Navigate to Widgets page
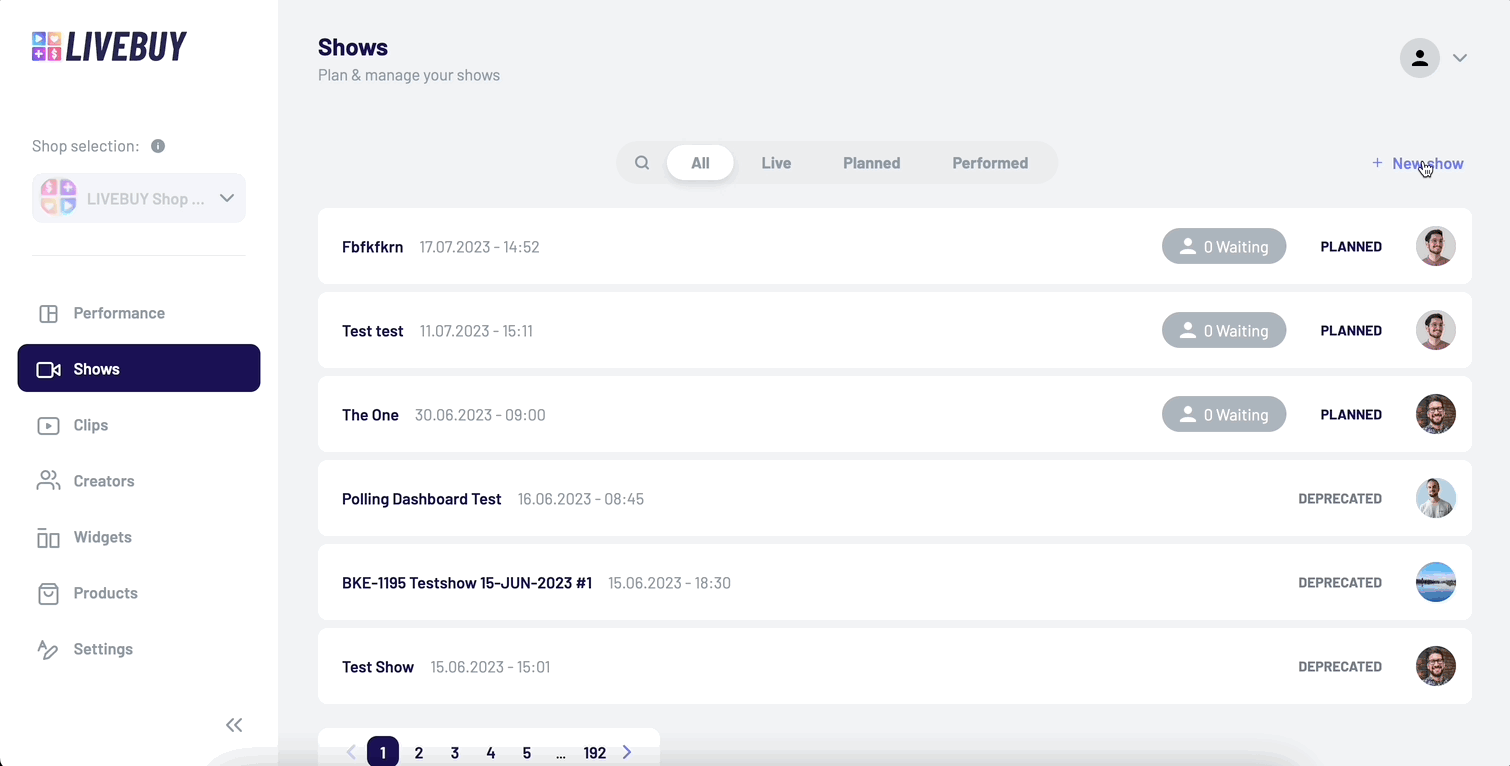The height and width of the screenshot is (766, 1510). [102, 537]
